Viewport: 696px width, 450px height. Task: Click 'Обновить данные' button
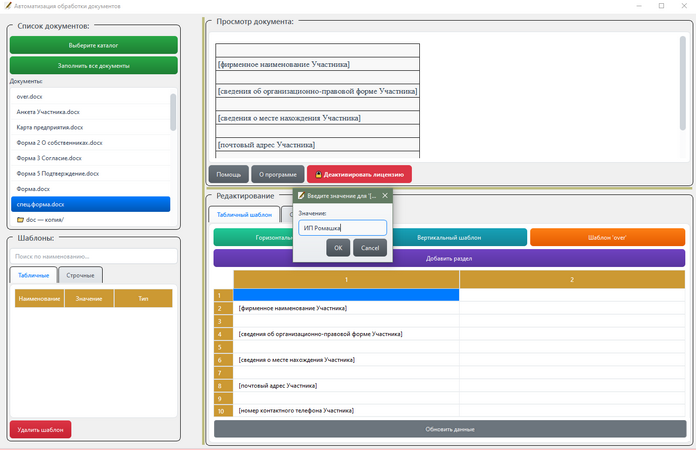(x=450, y=429)
